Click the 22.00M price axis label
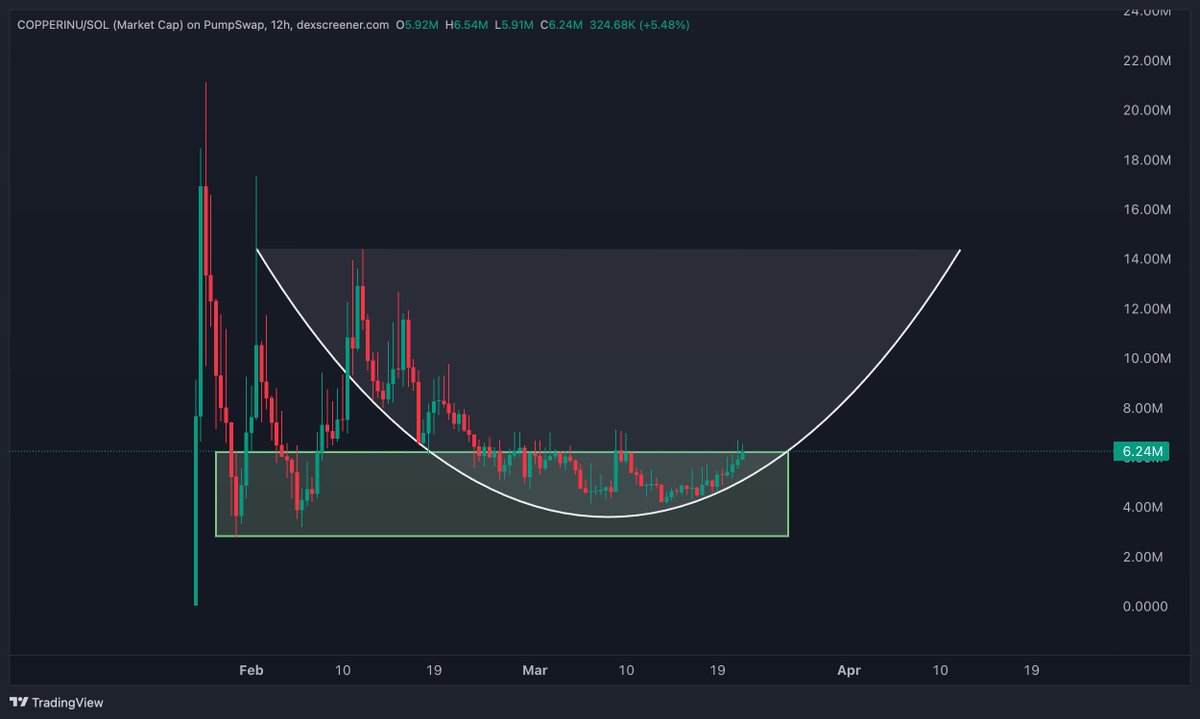 point(1146,61)
